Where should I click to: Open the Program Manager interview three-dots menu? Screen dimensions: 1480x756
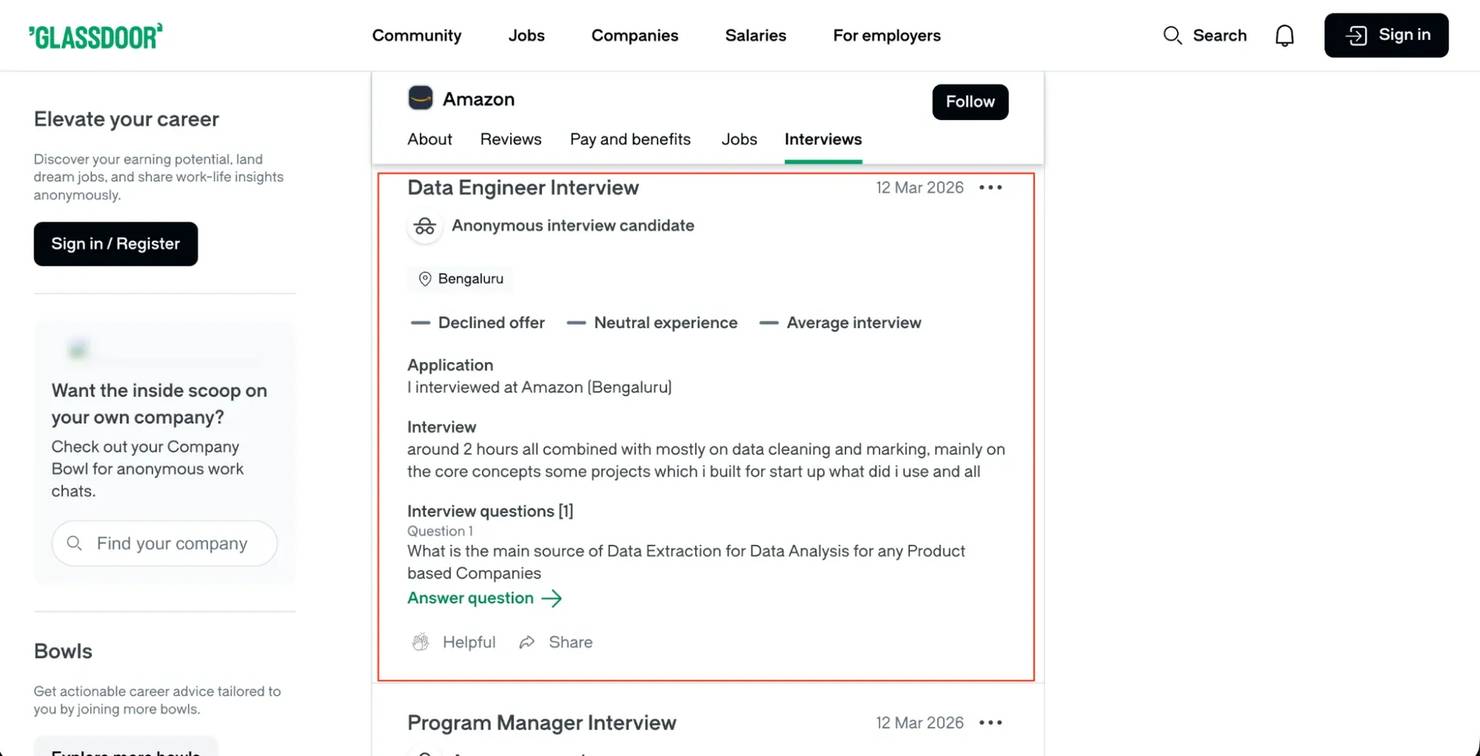(x=990, y=722)
